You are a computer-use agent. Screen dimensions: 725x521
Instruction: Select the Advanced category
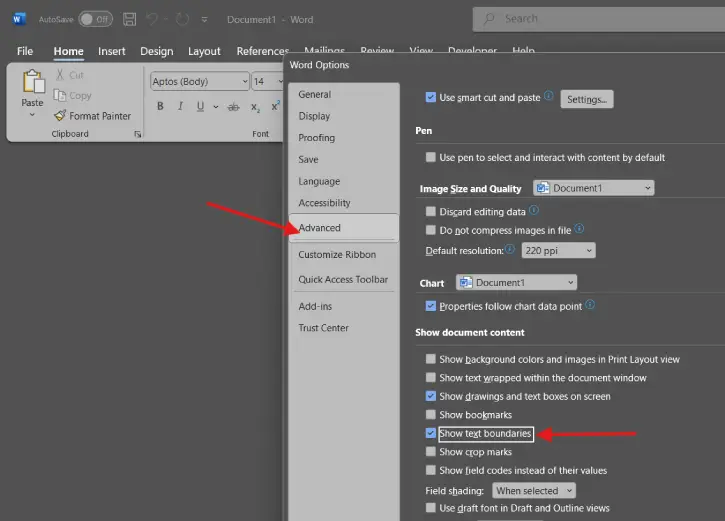(344, 227)
